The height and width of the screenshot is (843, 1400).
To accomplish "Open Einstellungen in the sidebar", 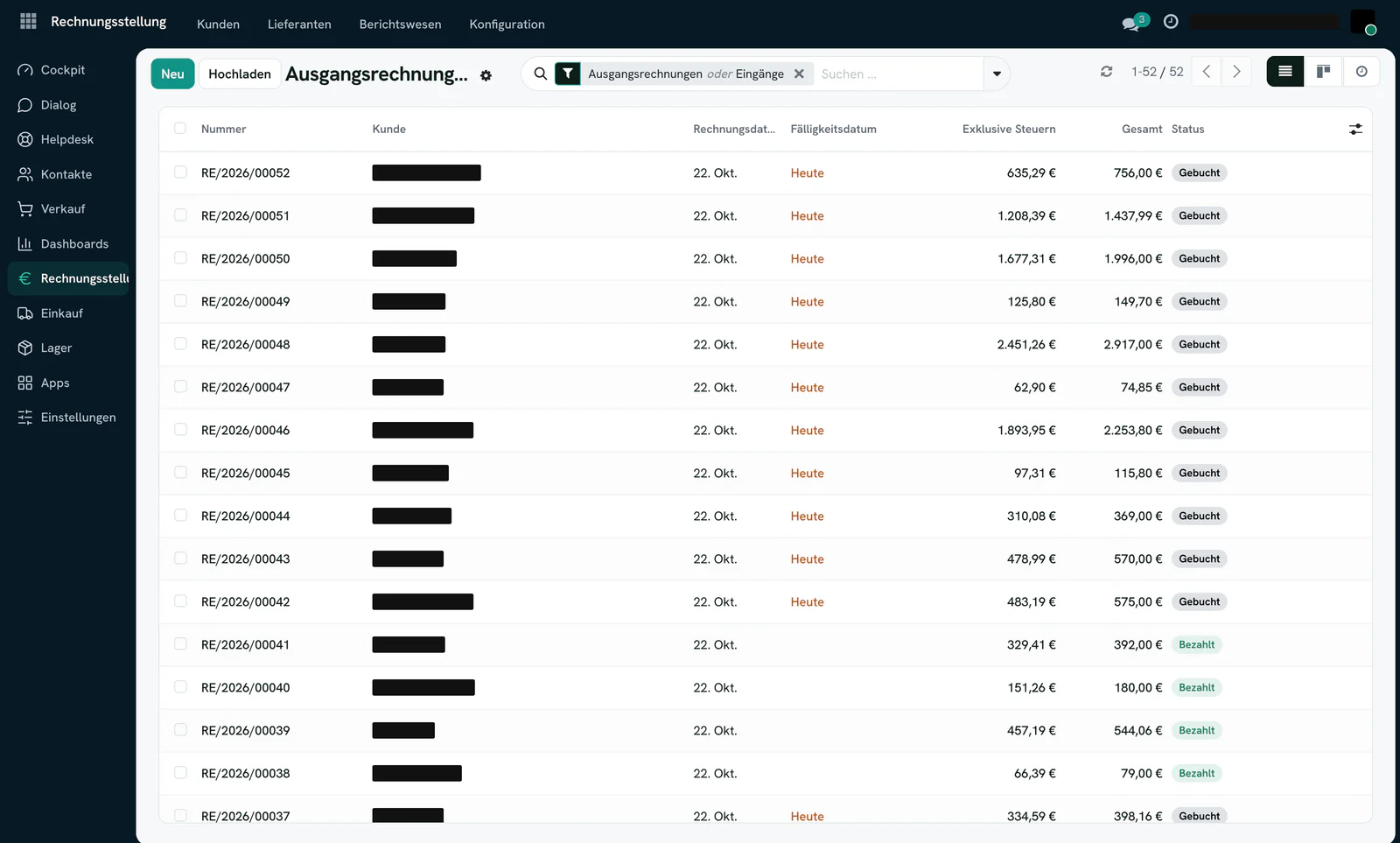I will [67, 418].
